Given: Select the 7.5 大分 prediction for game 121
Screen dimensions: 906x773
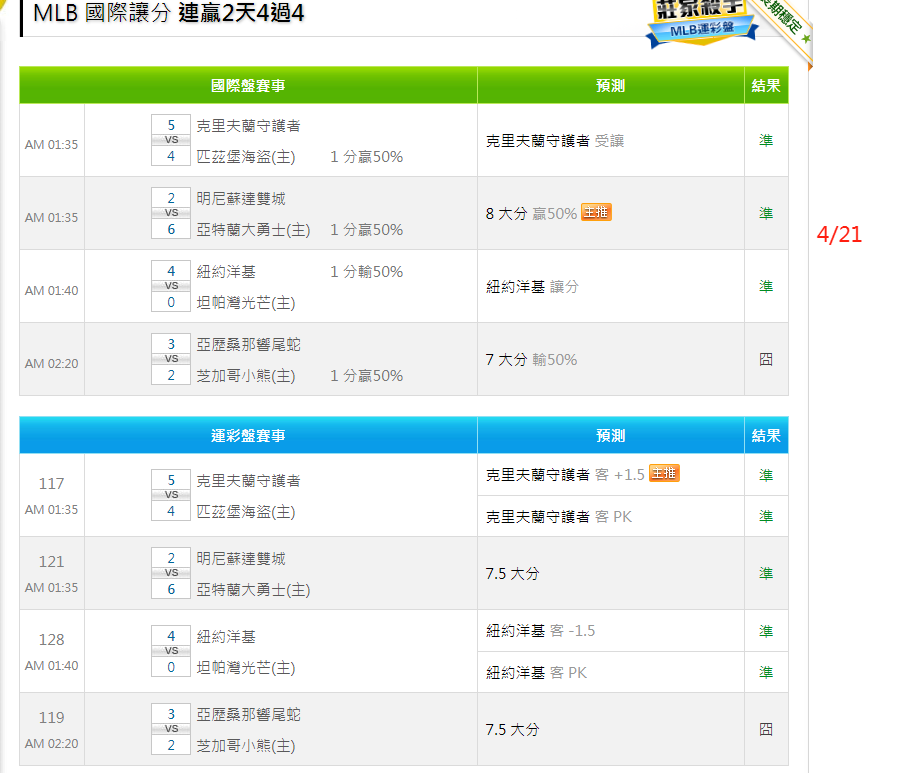Looking at the screenshot, I should 513,574.
